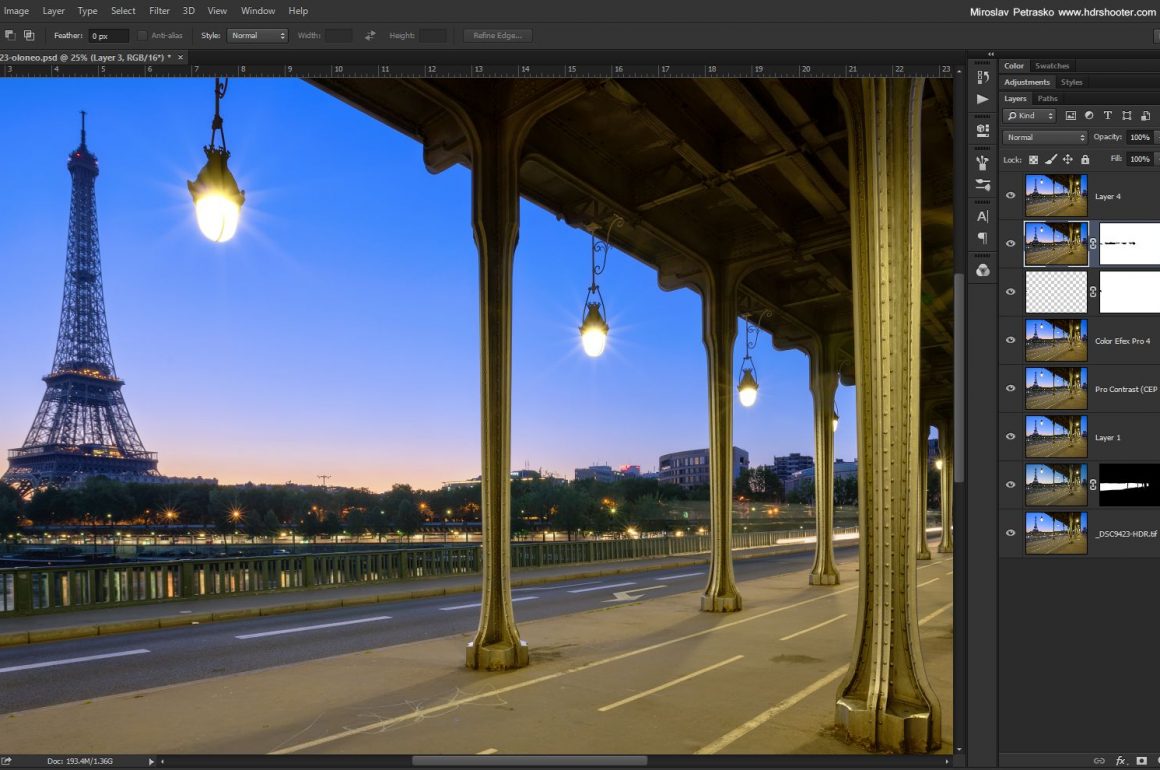Toggle visibility of Color Efex Pro 4 layer
Viewport: 1160px width, 770px height.
coord(1010,341)
